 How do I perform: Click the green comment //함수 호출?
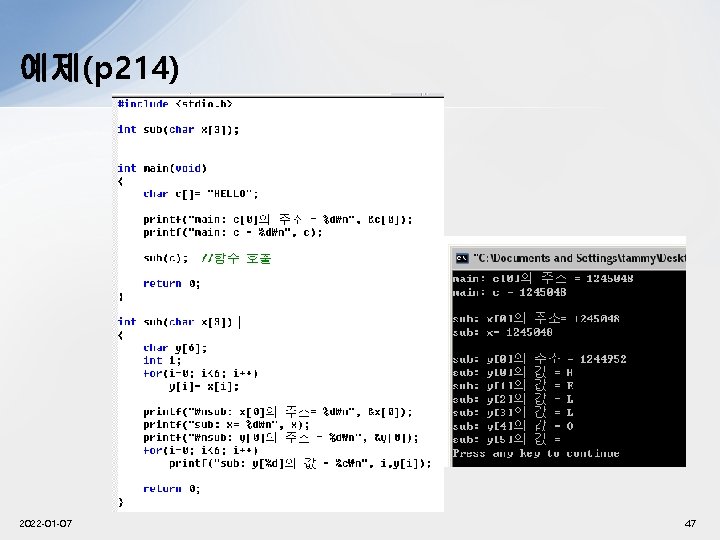tap(236, 258)
